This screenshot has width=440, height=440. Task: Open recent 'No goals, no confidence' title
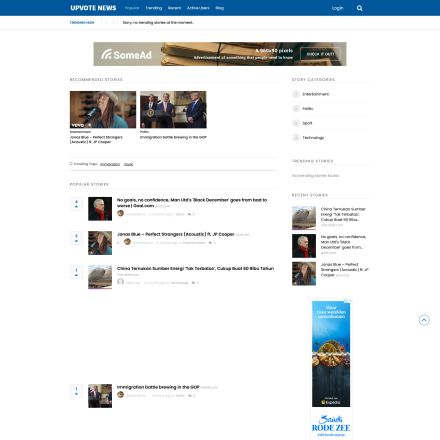[x=343, y=242]
